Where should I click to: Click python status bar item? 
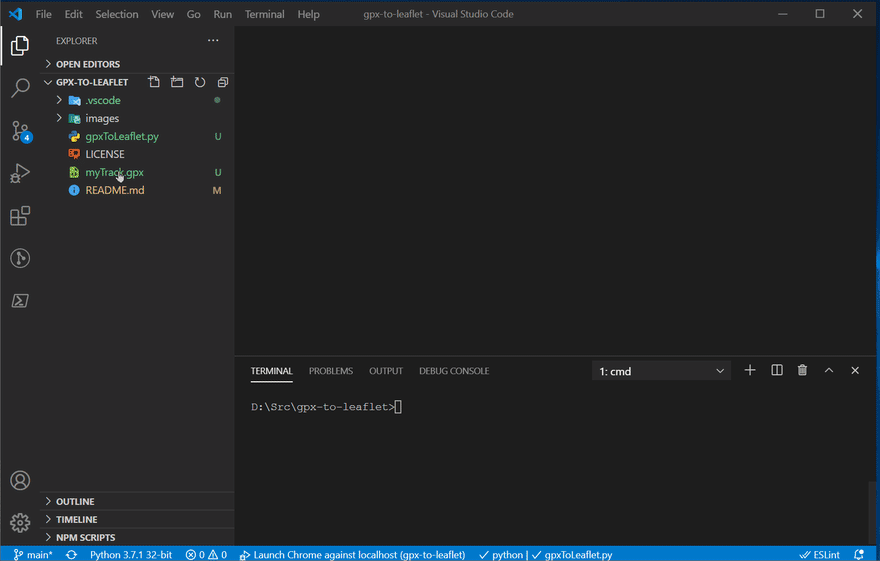[x=501, y=554]
